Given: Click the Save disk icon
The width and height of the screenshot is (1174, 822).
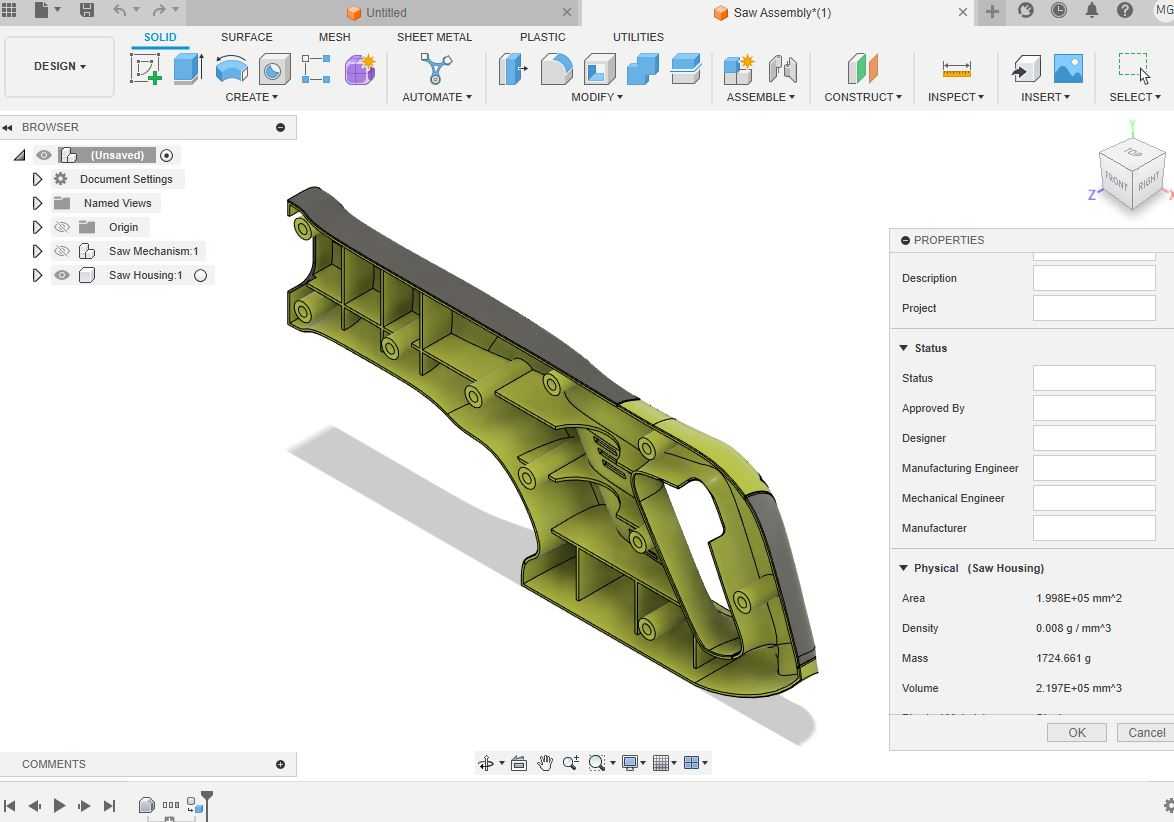Looking at the screenshot, I should coord(87,10).
